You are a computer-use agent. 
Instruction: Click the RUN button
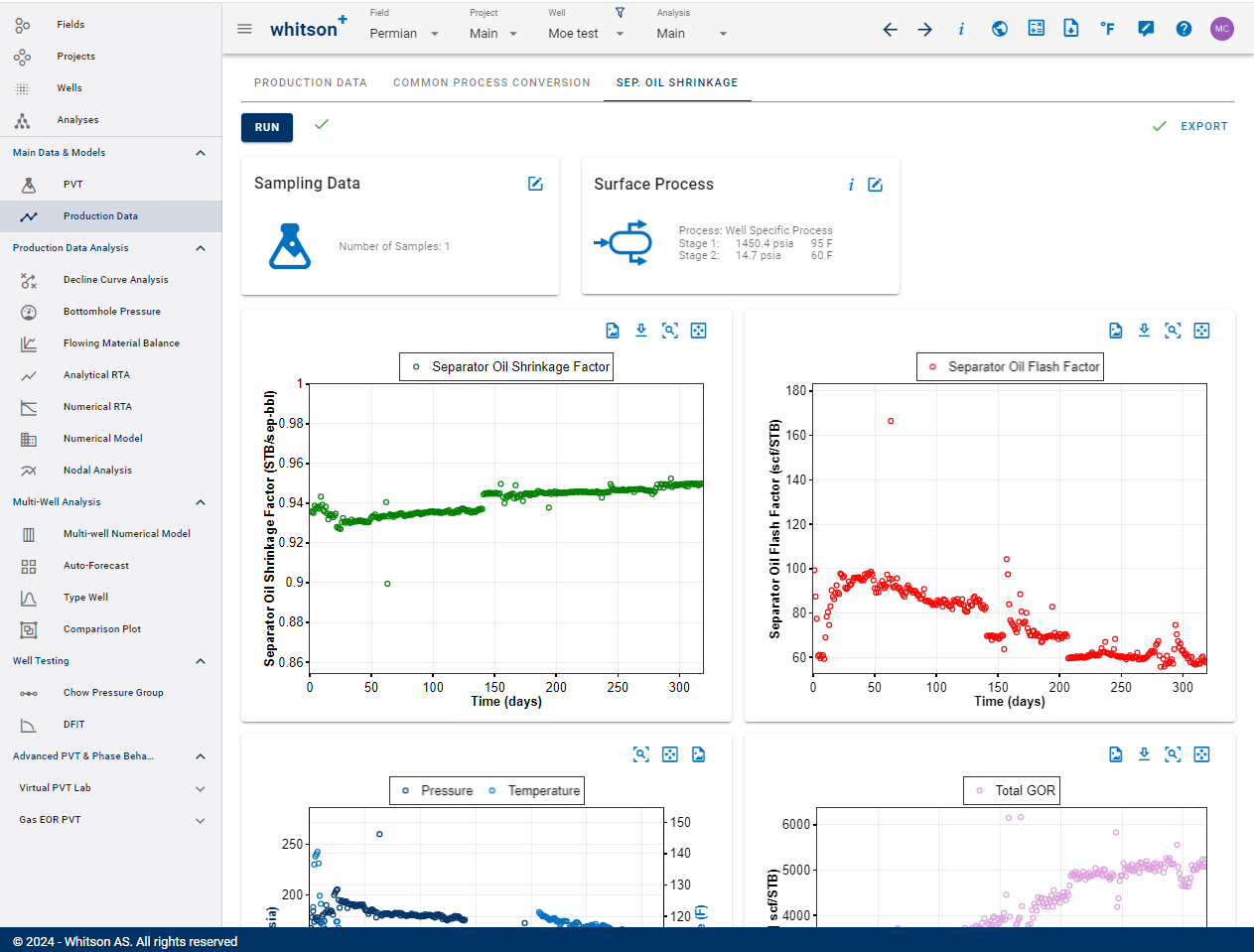pyautogui.click(x=267, y=127)
